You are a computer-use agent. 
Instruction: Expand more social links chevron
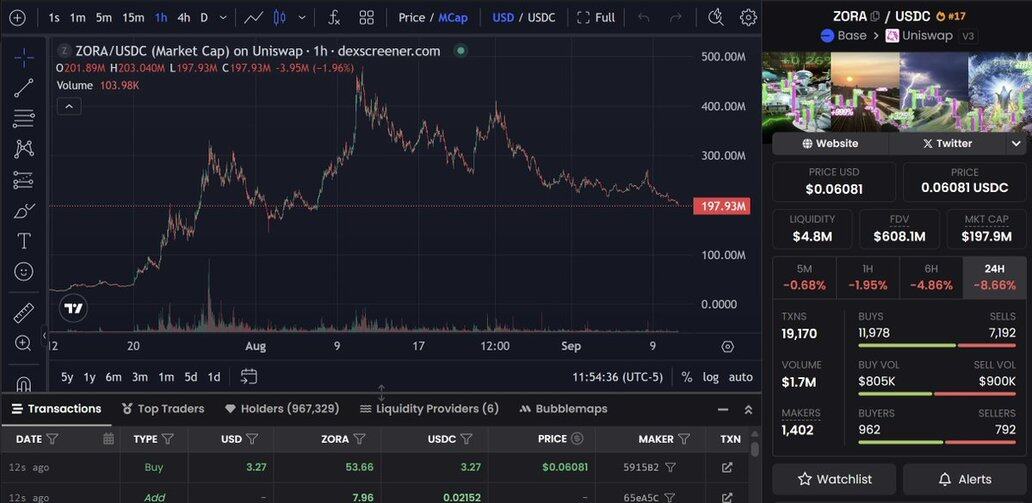coord(1015,144)
